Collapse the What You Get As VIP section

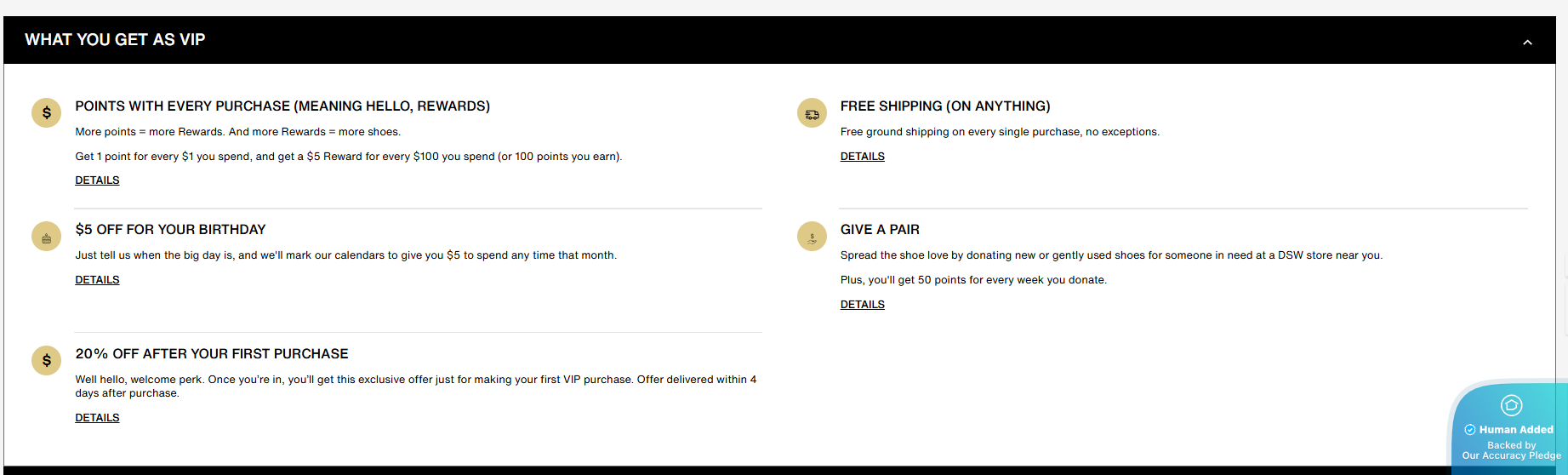click(1527, 42)
